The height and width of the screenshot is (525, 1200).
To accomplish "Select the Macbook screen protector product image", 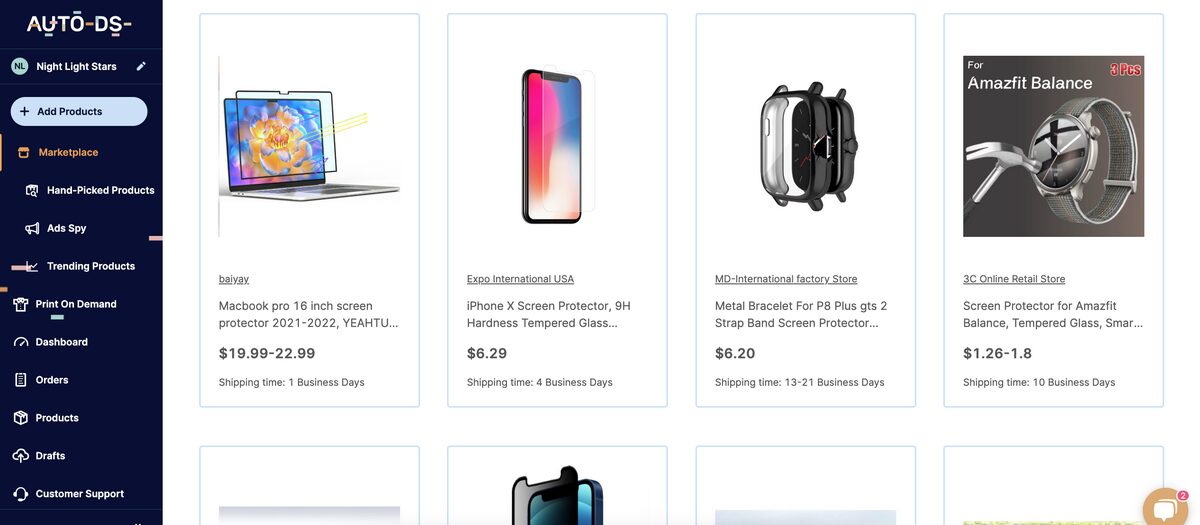I will pos(309,146).
